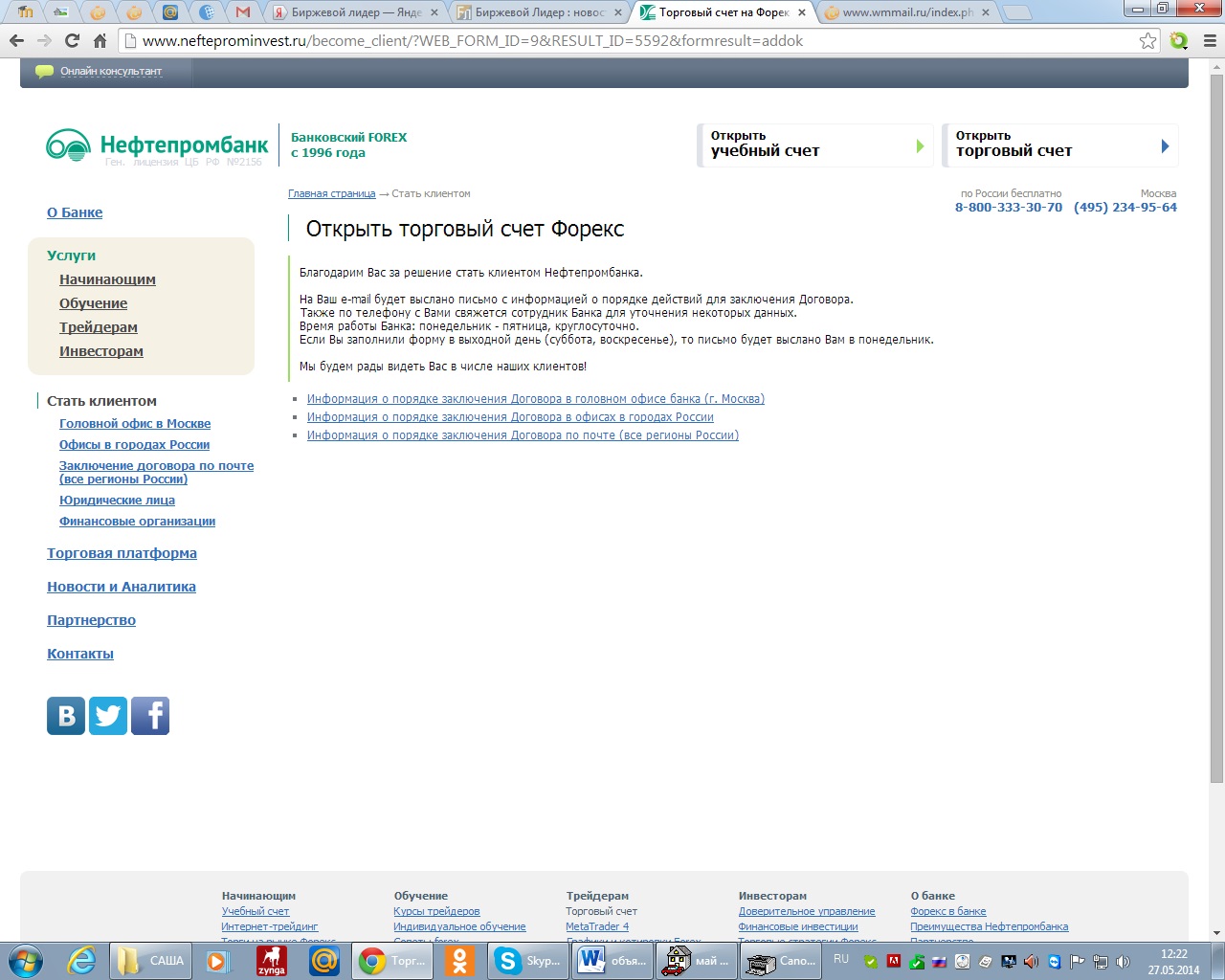This screenshot has height=980, width=1225.
Task: Launch Internet Explorer from the taskbar
Action: (81, 961)
